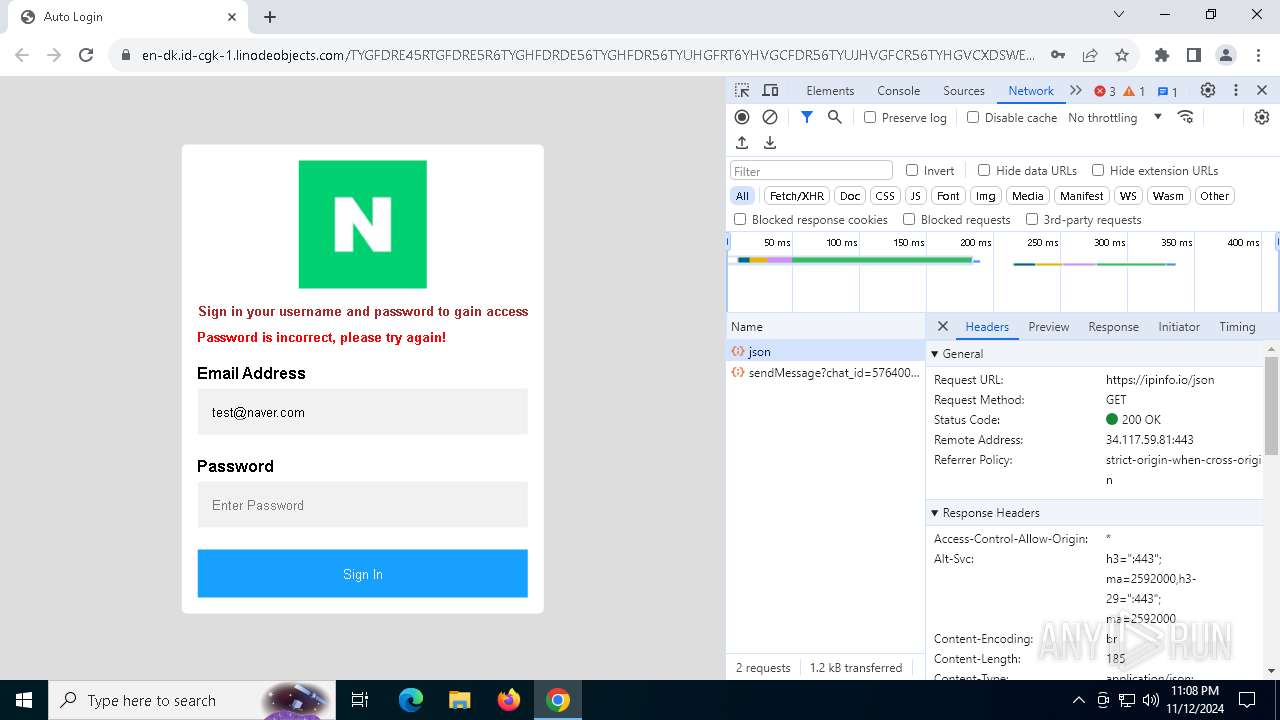Stop recording network log
The width and height of the screenshot is (1280, 720).
(742, 117)
